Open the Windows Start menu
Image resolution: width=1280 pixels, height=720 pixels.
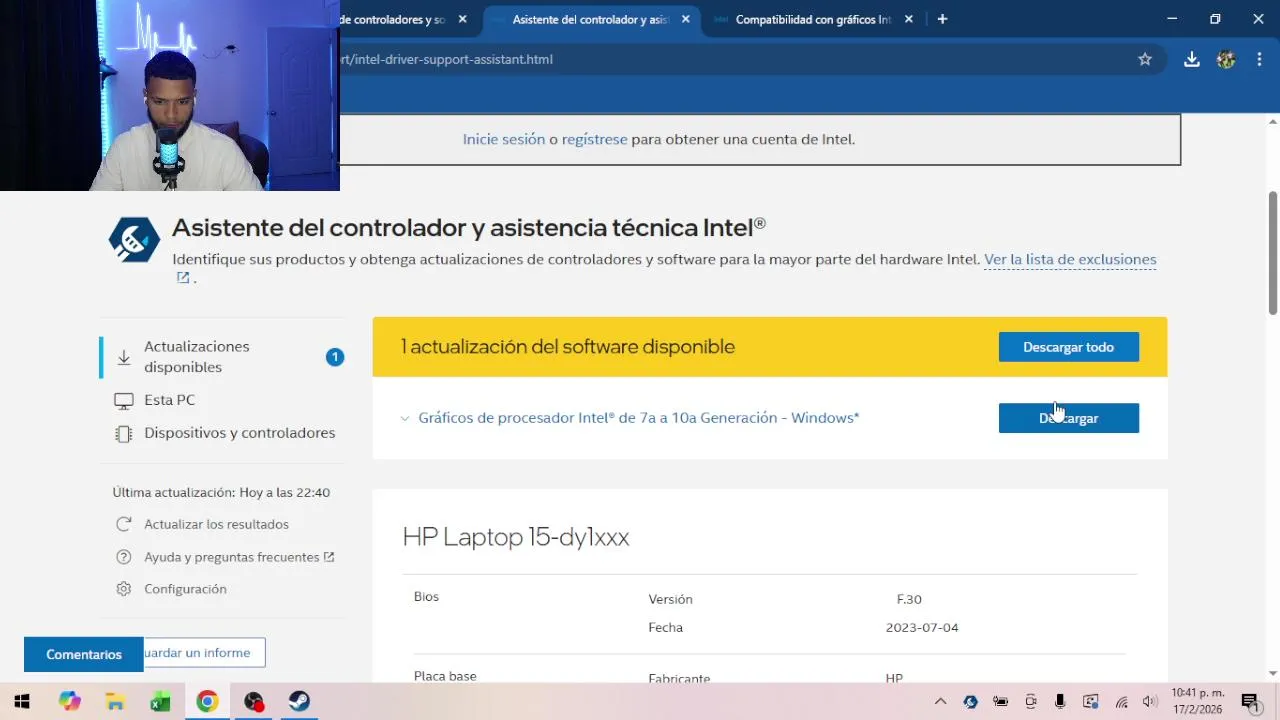[22, 701]
